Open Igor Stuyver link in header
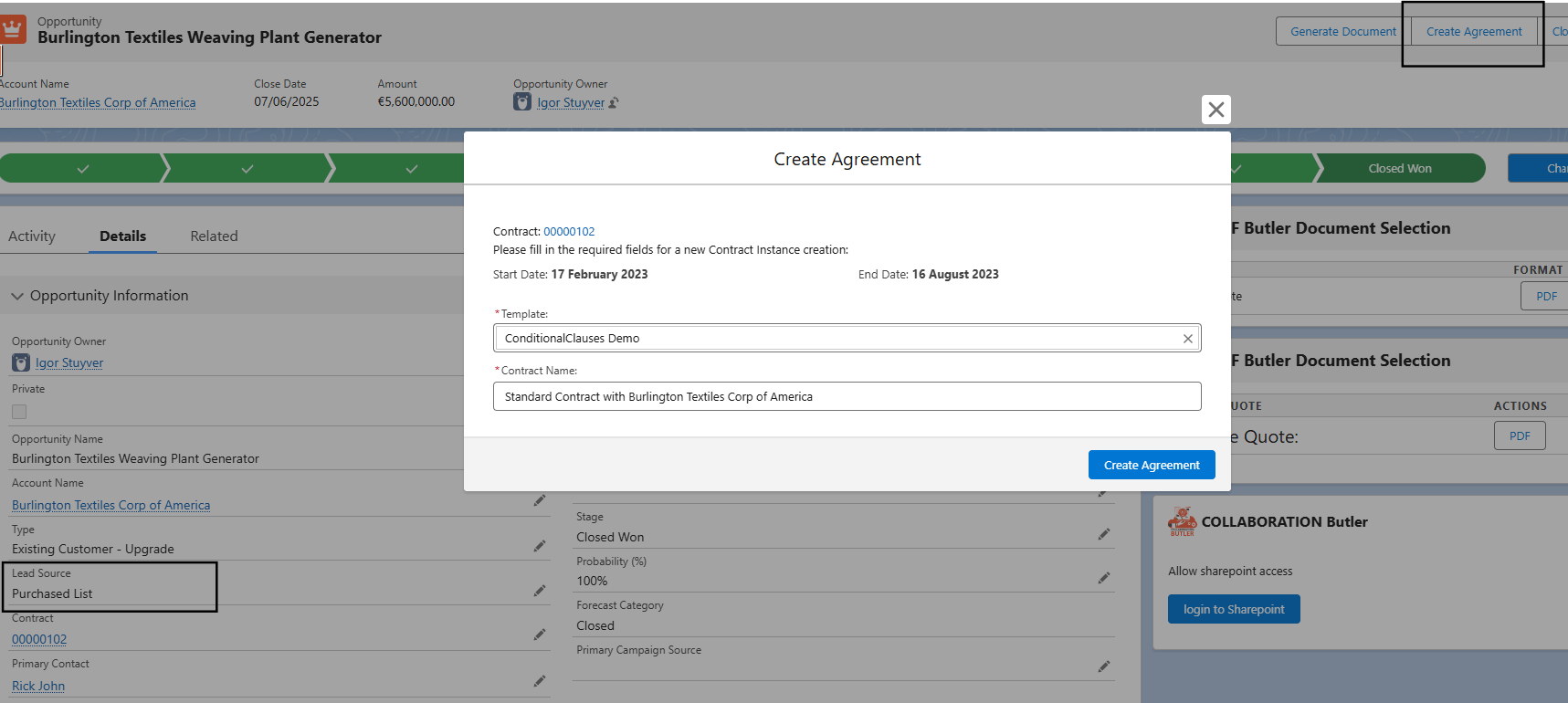 pyautogui.click(x=571, y=103)
